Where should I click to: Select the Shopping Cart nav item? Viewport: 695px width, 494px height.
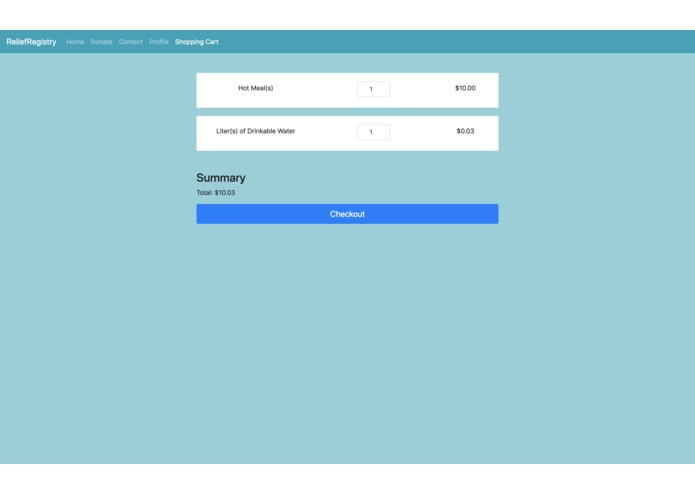pyautogui.click(x=197, y=42)
